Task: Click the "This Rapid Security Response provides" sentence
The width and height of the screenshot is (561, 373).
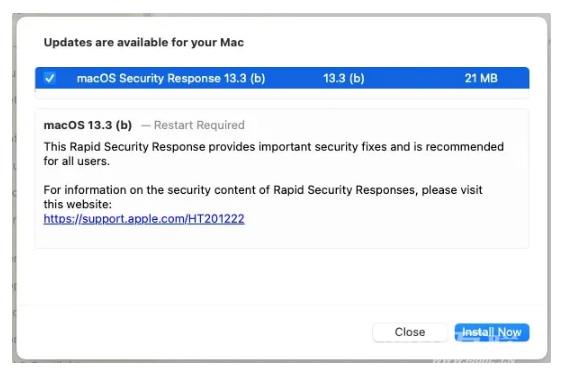Action: coord(274,147)
